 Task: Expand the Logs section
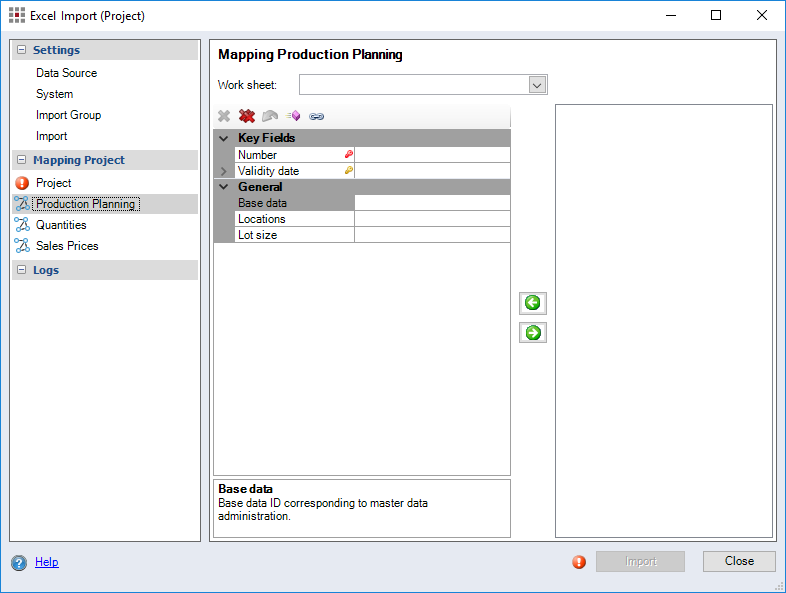21,270
